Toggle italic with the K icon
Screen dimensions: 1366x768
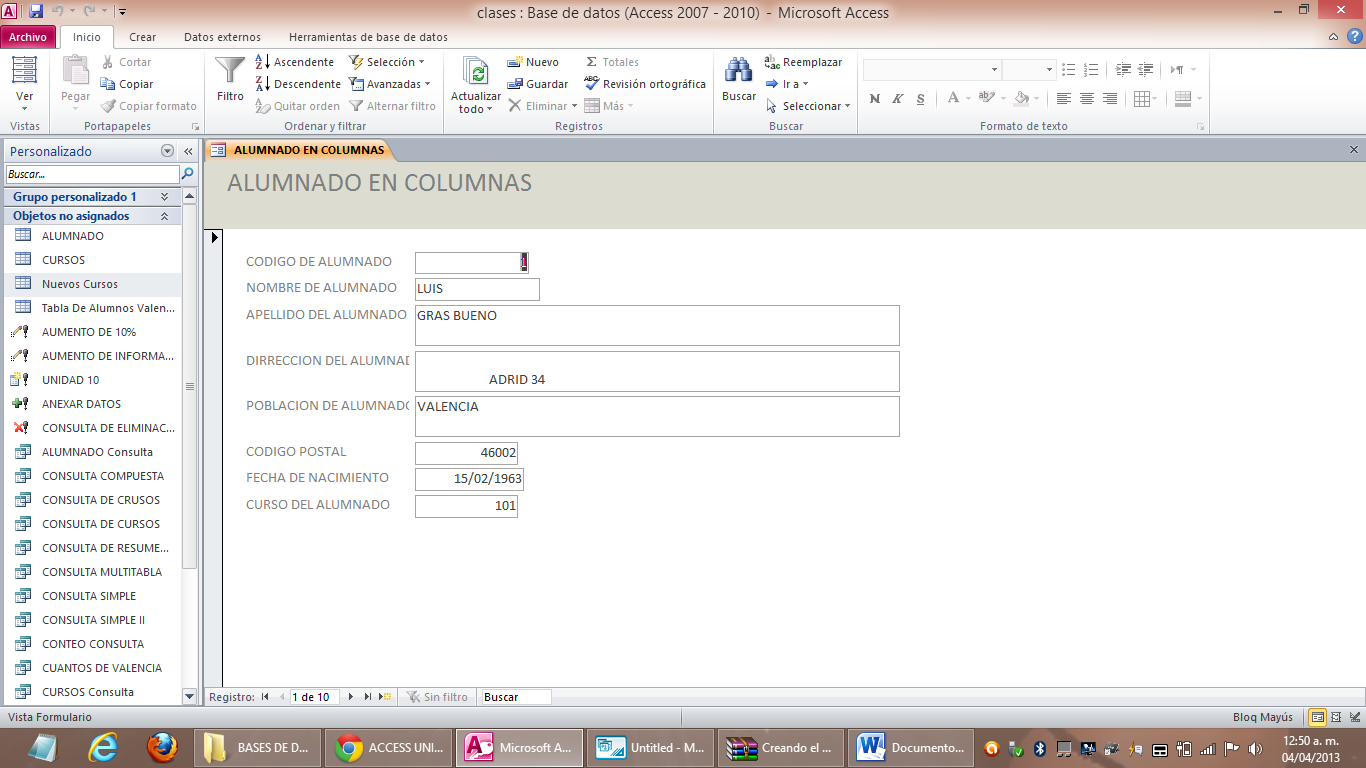[x=897, y=99]
